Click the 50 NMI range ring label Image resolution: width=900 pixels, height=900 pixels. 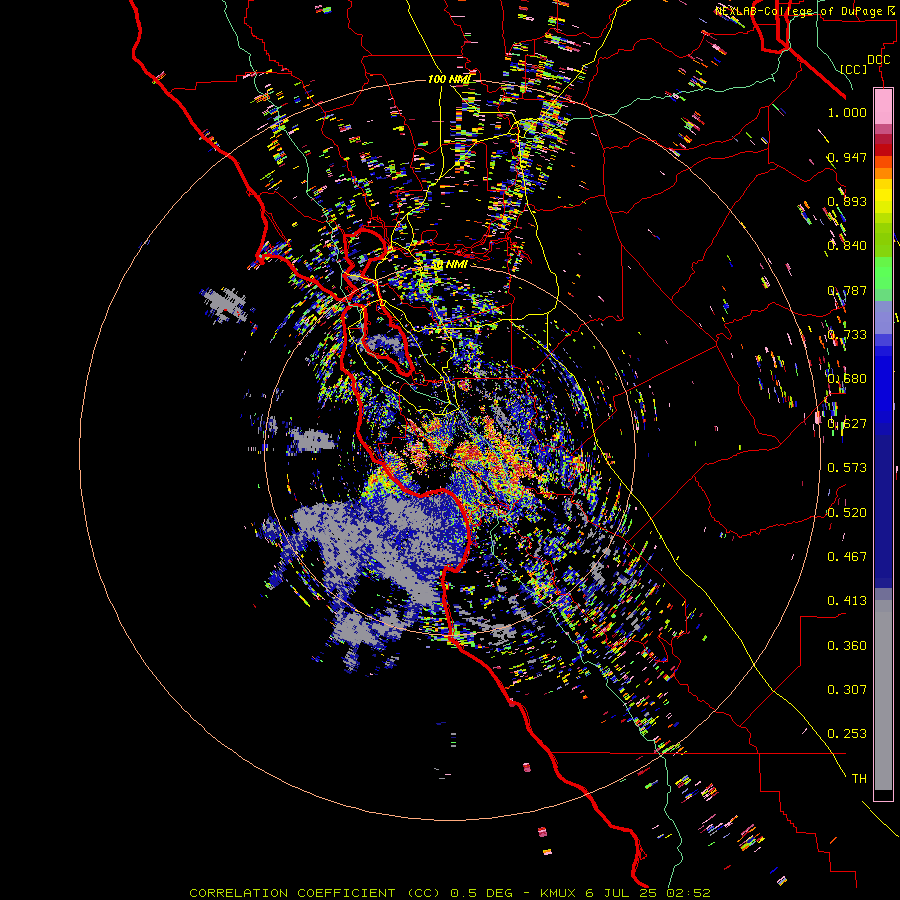[449, 265]
